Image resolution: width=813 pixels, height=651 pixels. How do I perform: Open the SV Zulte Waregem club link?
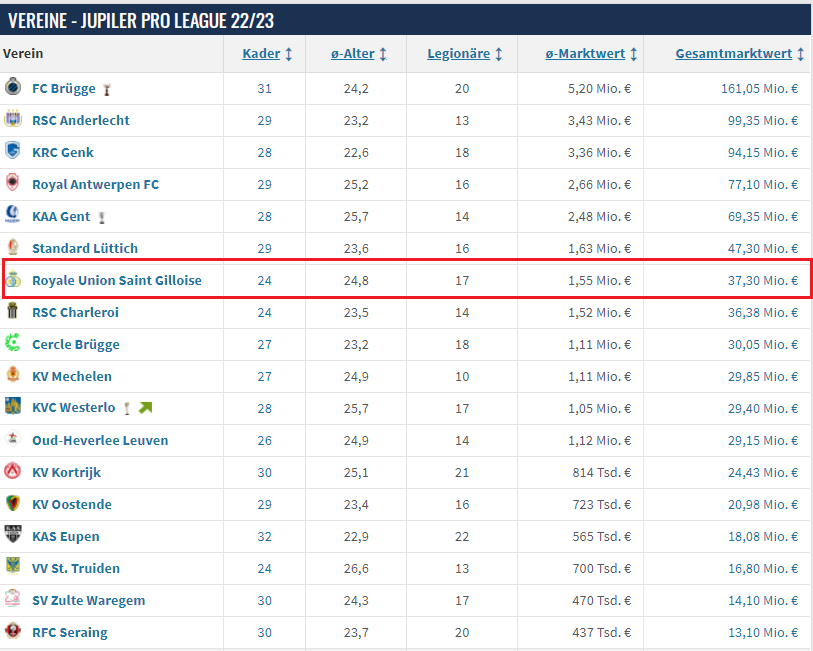click(x=89, y=601)
